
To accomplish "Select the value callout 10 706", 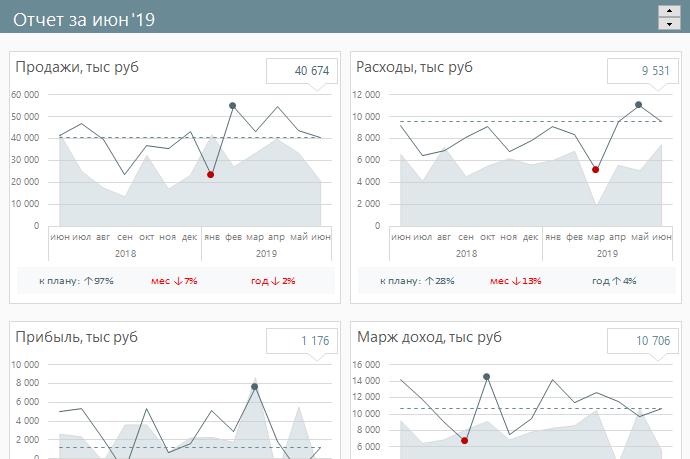I will pyautogui.click(x=643, y=341).
